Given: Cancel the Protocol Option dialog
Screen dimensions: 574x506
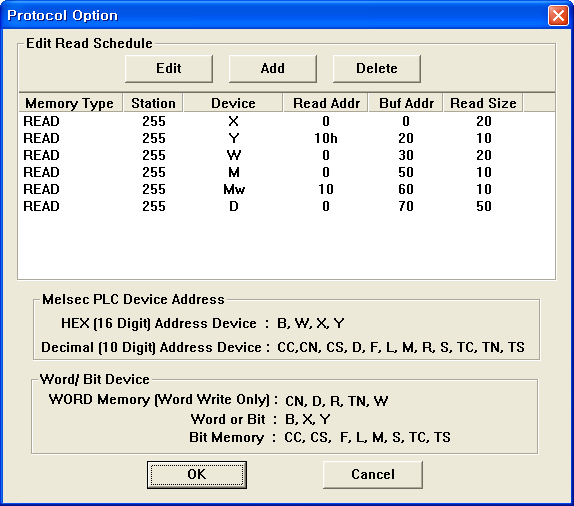Looking at the screenshot, I should 373,475.
